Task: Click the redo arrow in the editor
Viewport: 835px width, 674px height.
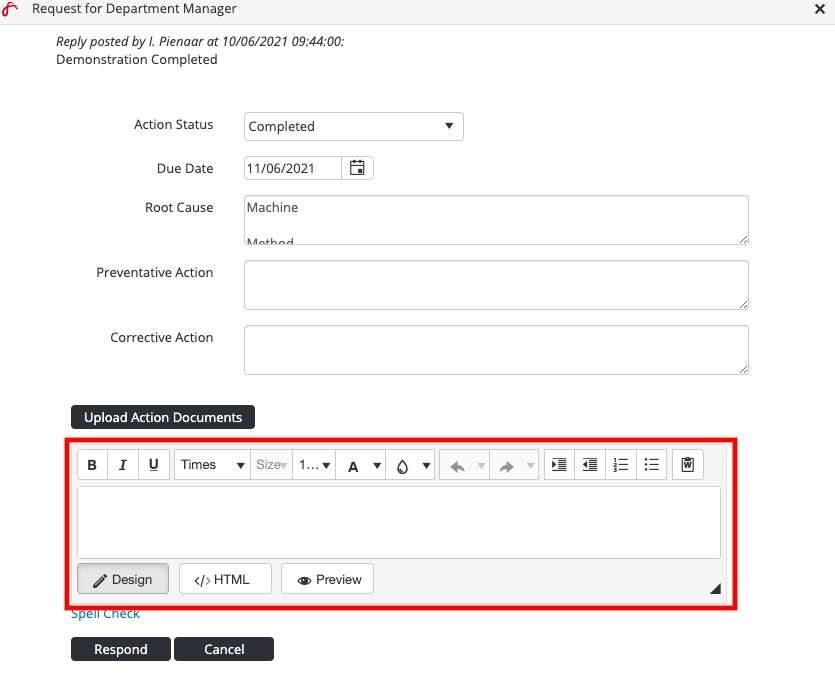Action: click(x=506, y=466)
